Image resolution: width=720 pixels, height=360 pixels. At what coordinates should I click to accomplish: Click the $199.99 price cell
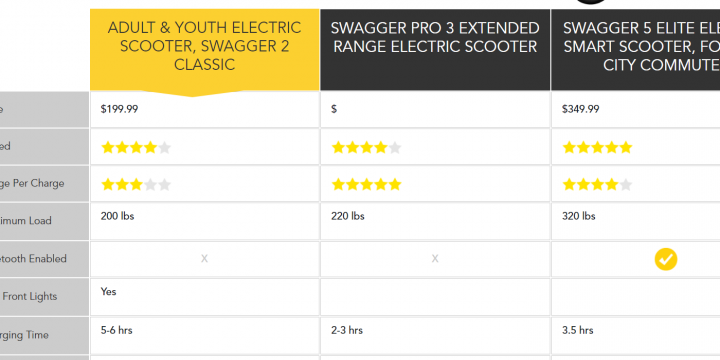click(205, 109)
